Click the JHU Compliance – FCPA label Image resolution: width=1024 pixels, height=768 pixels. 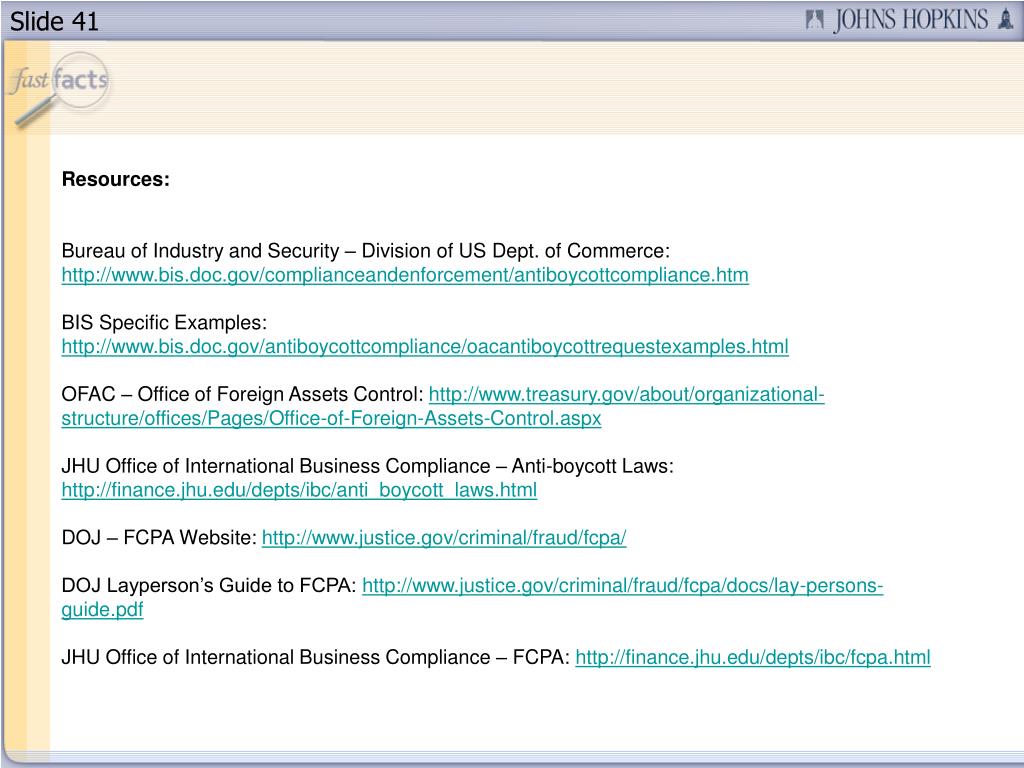point(316,657)
